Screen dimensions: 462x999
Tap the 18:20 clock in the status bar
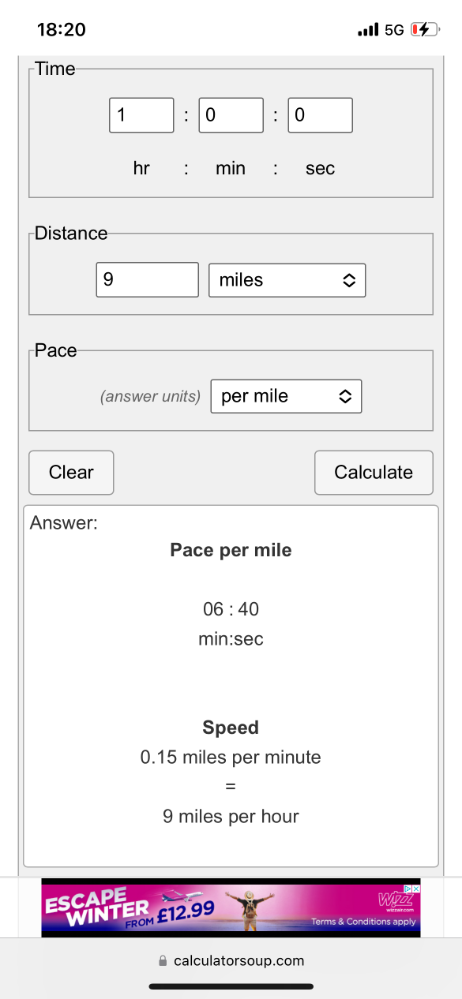[61, 29]
